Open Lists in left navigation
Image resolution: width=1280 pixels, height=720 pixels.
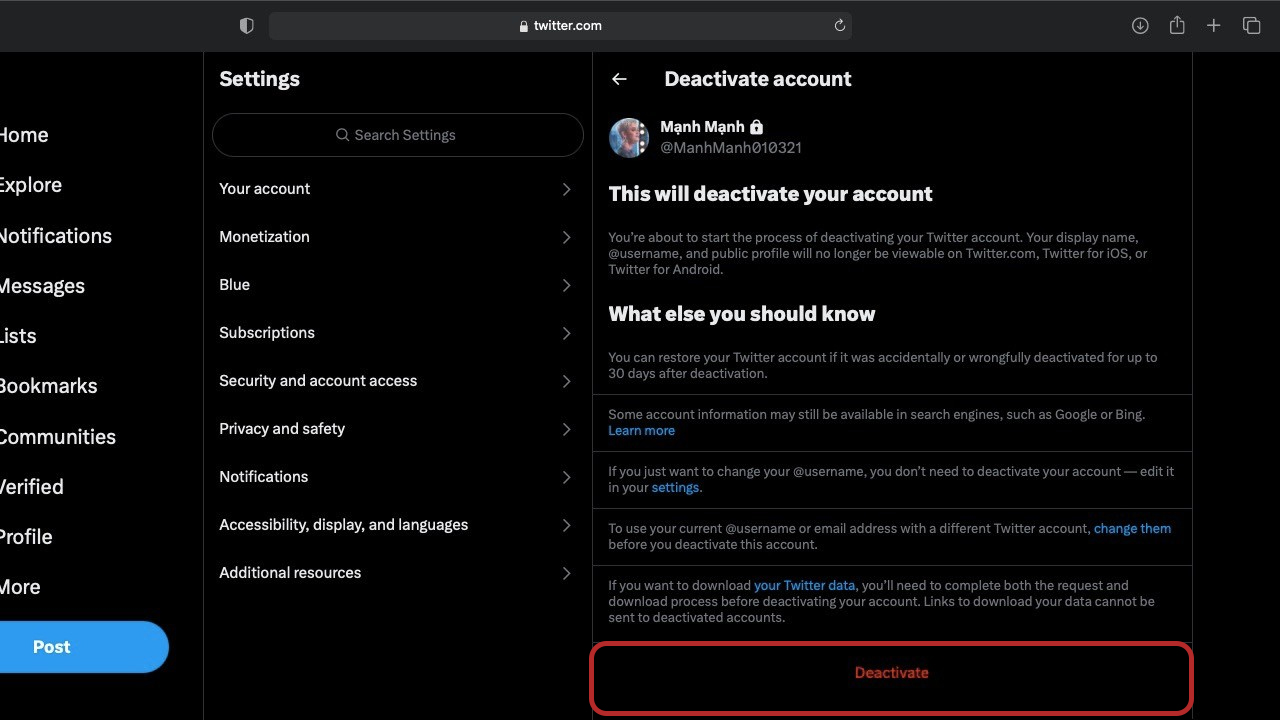tap(18, 336)
